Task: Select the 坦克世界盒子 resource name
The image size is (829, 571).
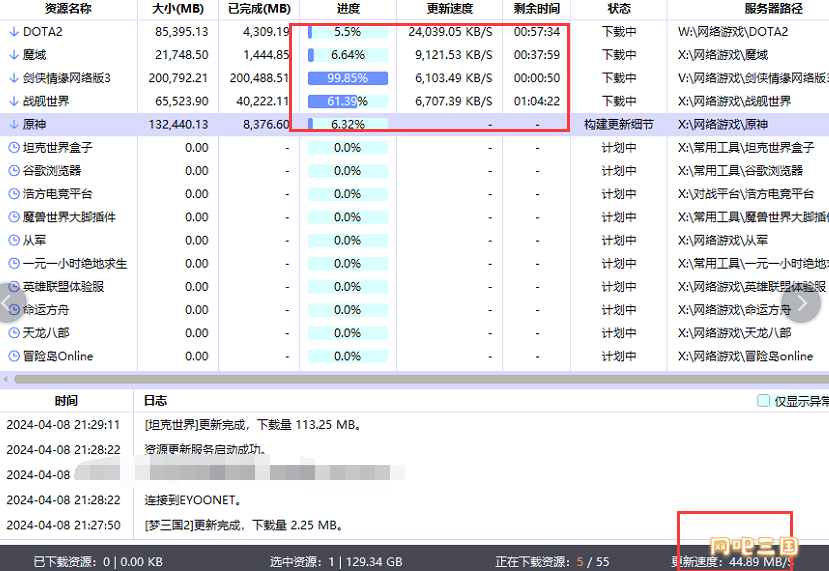Action: [x=58, y=148]
